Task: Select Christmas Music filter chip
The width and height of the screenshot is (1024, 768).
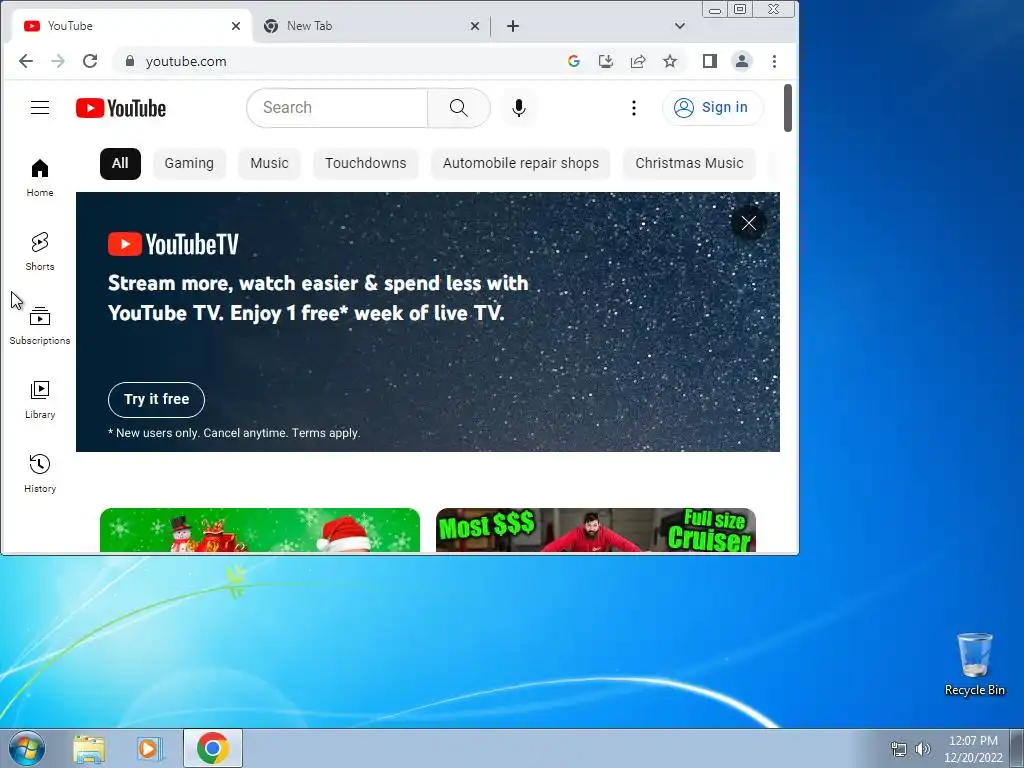Action: (x=689, y=164)
